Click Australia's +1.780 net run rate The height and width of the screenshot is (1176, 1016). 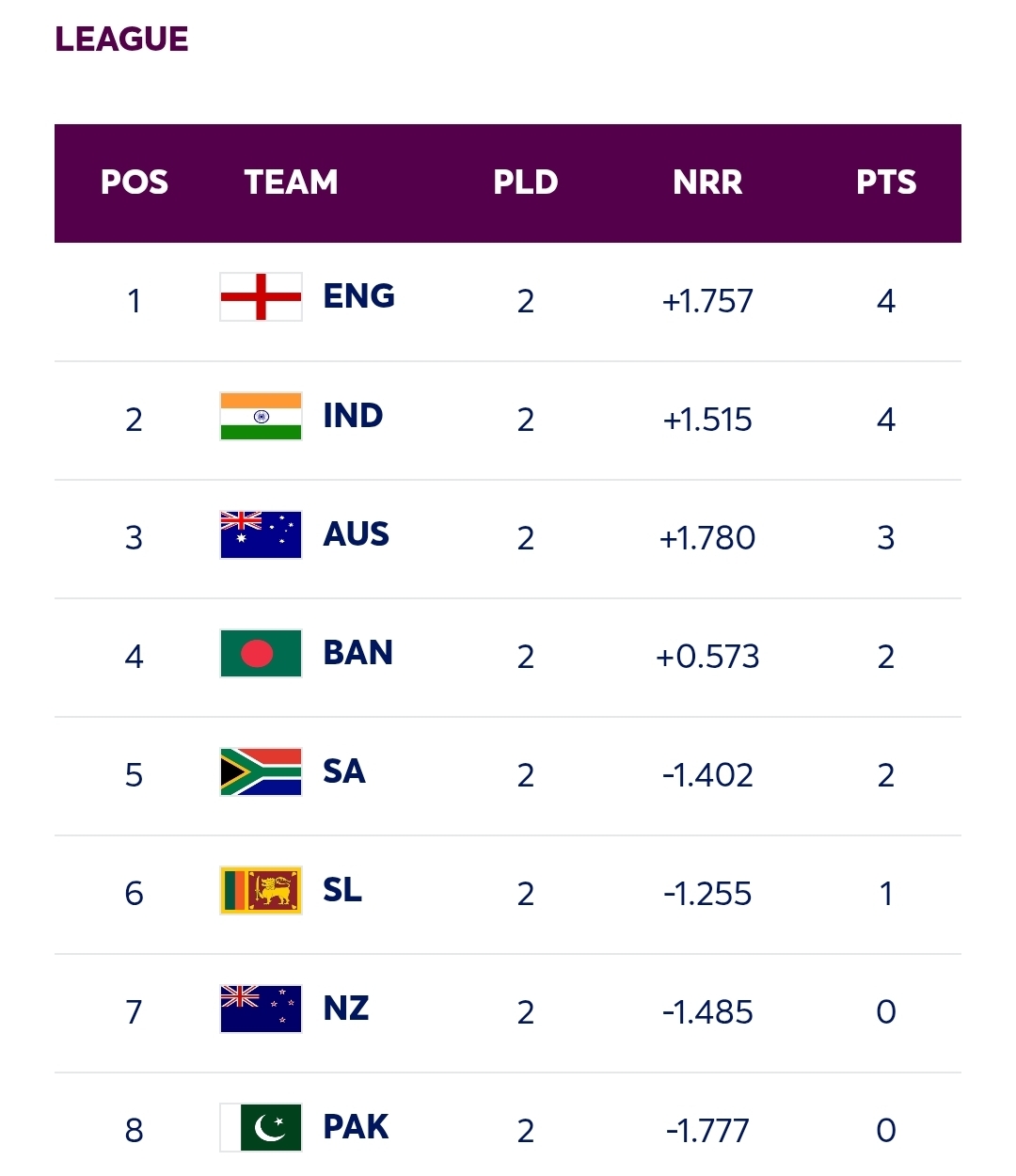707,538
